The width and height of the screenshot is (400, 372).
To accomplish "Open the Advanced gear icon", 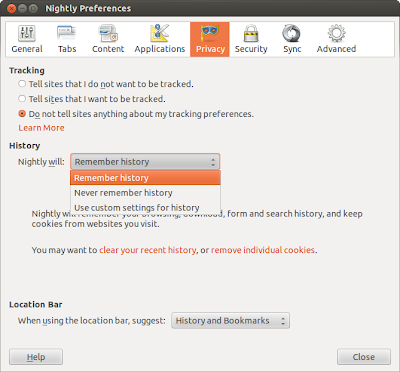I will pyautogui.click(x=336, y=33).
